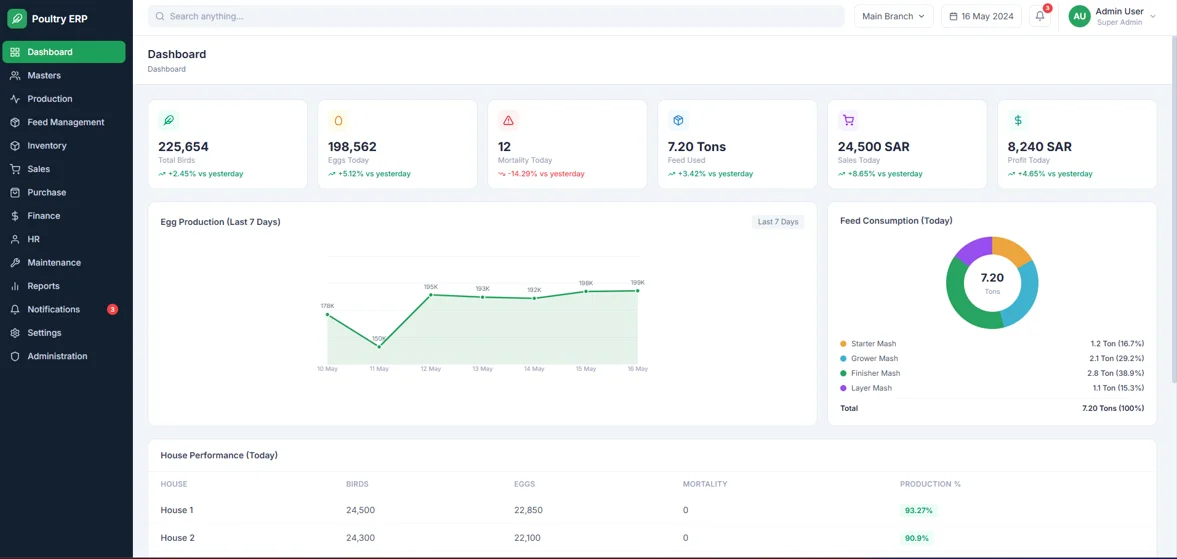This screenshot has width=1177, height=559.
Task: Open the Last 7 Days range selector
Action: (x=778, y=222)
